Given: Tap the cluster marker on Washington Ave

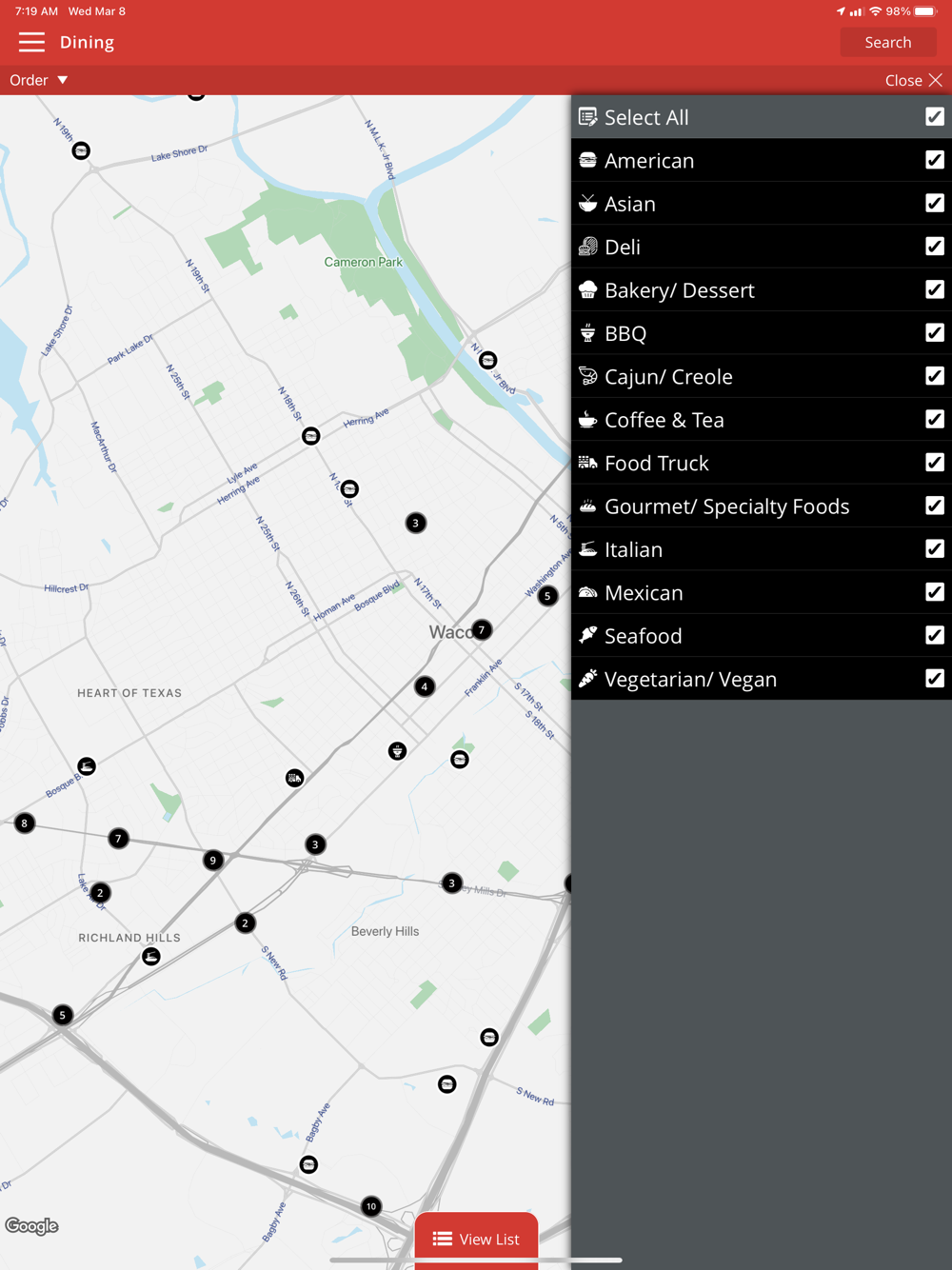Looking at the screenshot, I should tap(547, 596).
